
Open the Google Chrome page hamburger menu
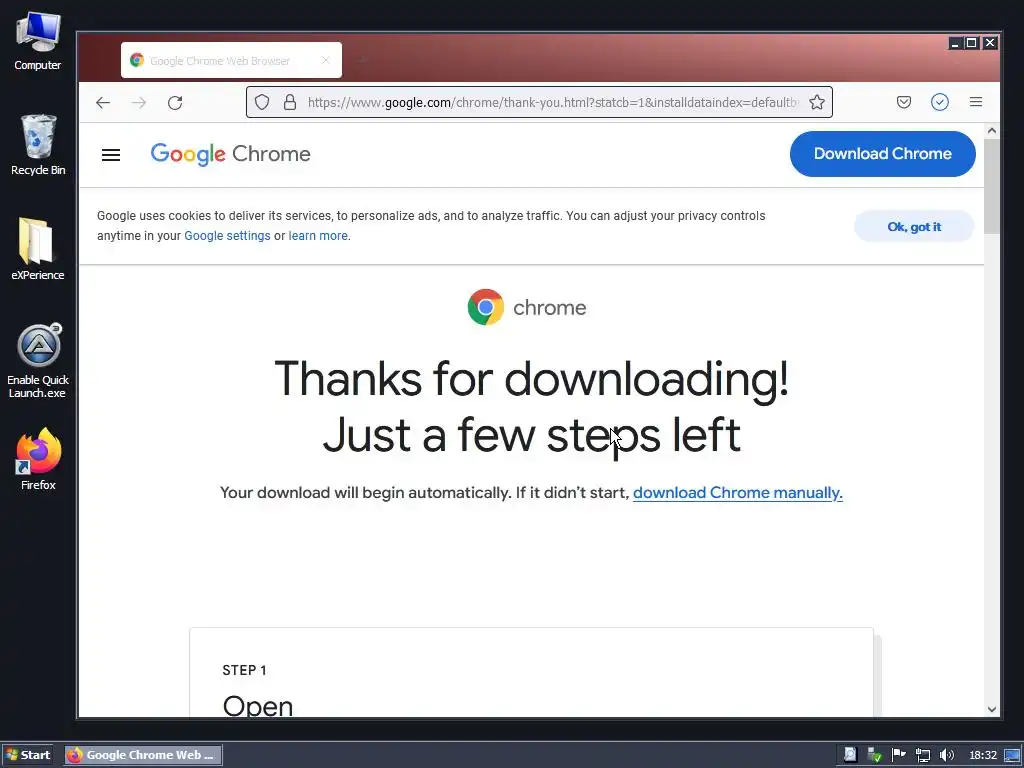pos(111,155)
